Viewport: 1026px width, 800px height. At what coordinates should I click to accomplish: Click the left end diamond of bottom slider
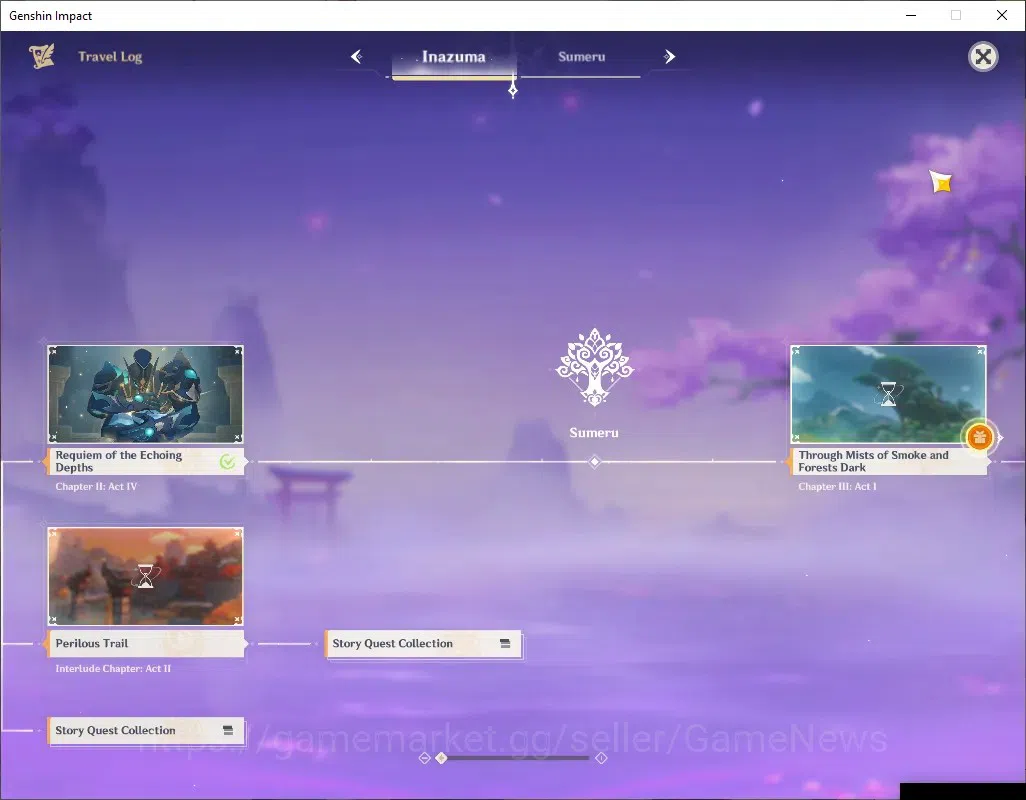424,758
